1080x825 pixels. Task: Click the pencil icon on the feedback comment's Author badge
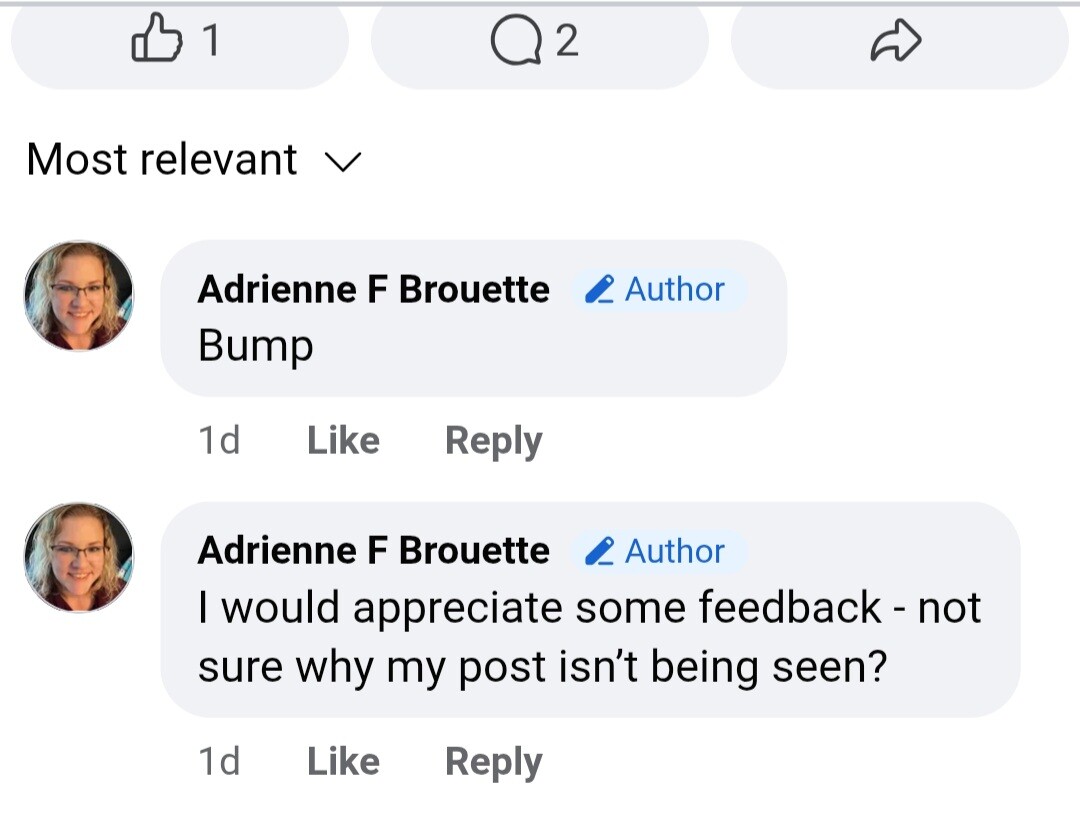[599, 551]
